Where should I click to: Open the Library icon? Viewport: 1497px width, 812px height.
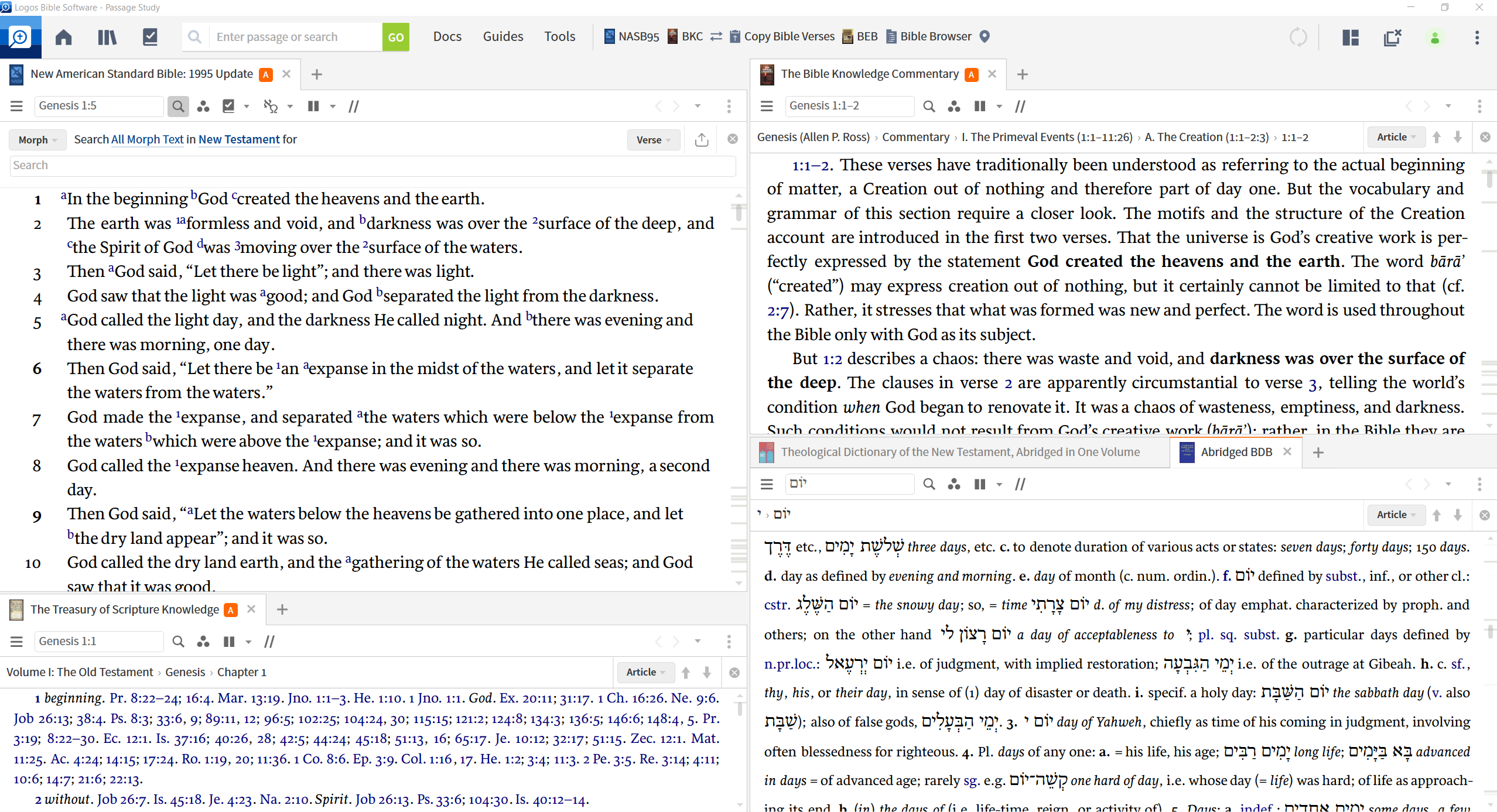107,37
